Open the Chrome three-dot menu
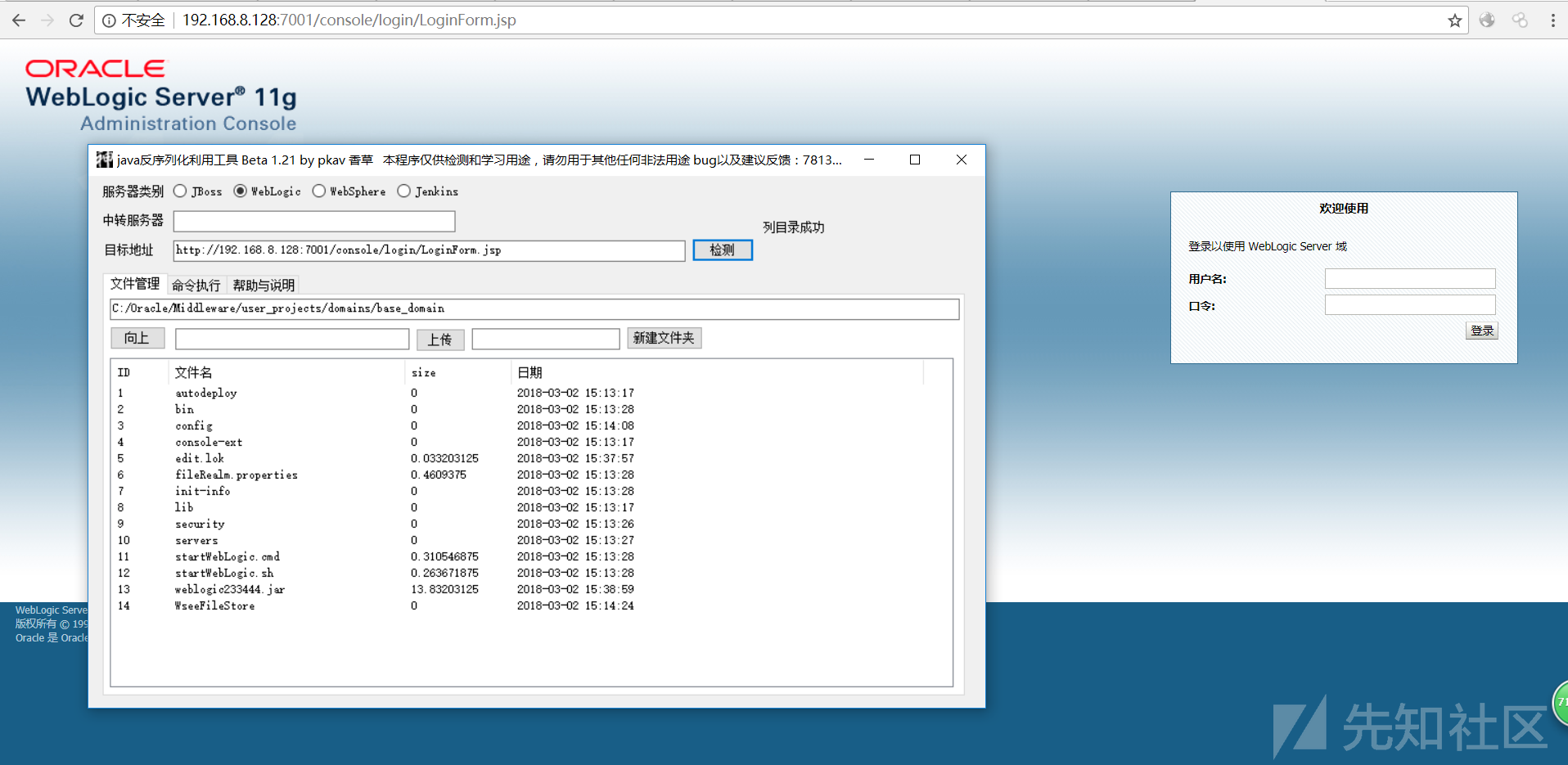This screenshot has width=1568, height=765. tap(1552, 20)
